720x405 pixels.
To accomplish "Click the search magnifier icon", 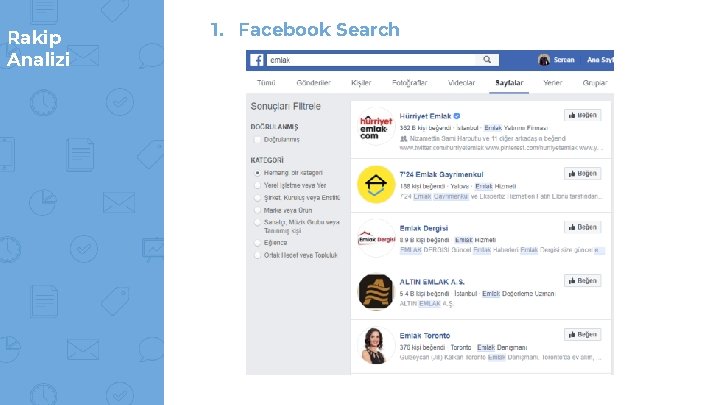I will tap(487, 60).
